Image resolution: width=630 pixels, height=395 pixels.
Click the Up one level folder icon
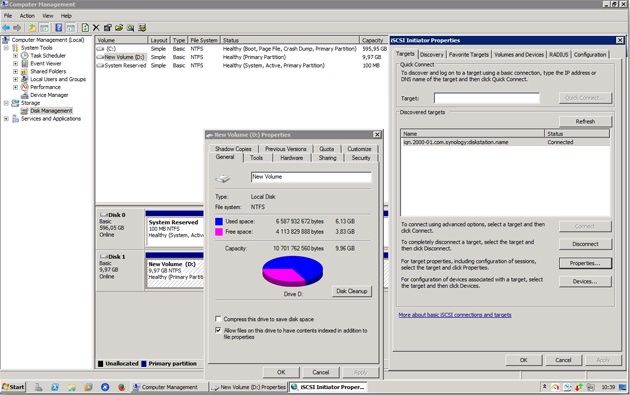click(32, 28)
